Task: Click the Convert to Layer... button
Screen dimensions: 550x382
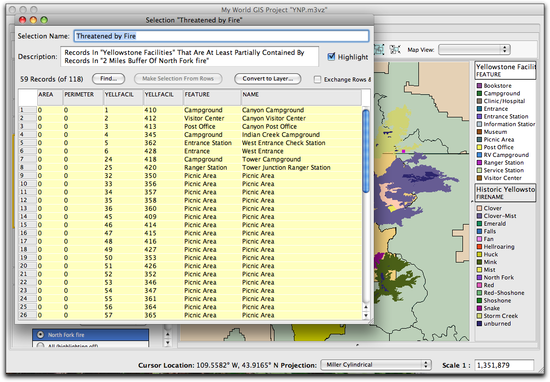Action: (268, 79)
